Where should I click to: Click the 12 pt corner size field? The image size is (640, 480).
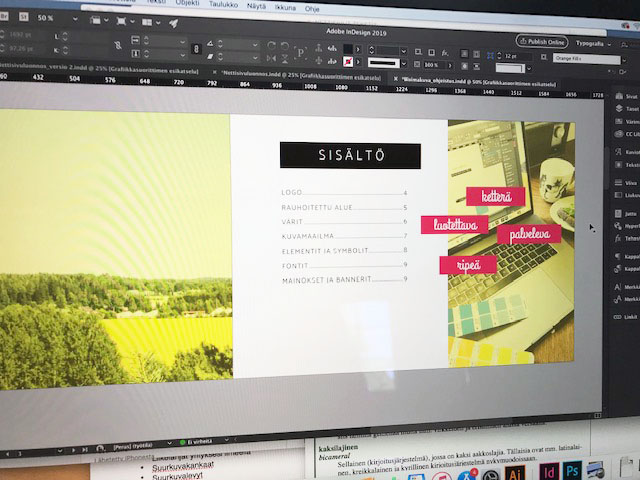pos(518,56)
